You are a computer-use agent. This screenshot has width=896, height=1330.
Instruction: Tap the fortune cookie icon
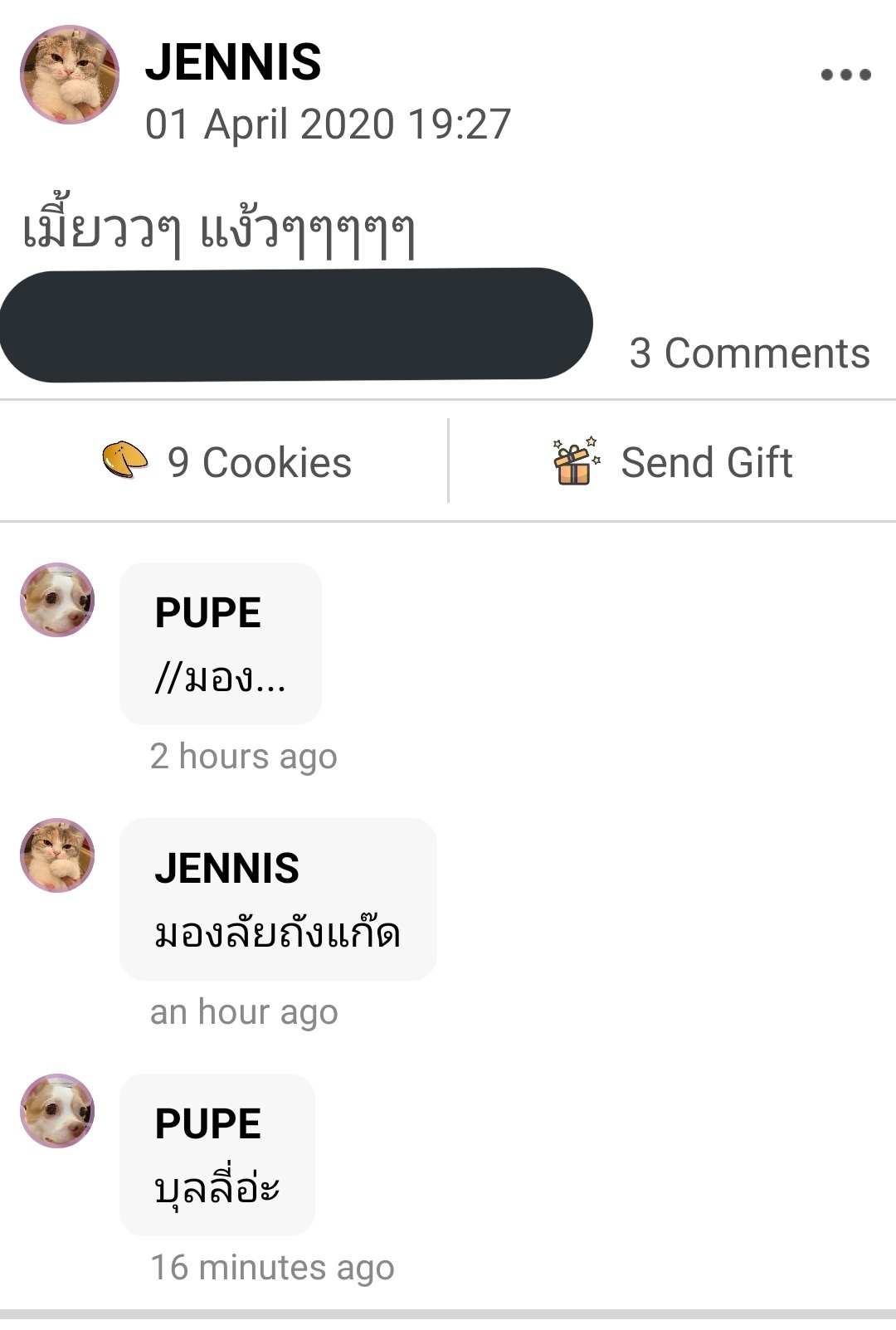[124, 460]
